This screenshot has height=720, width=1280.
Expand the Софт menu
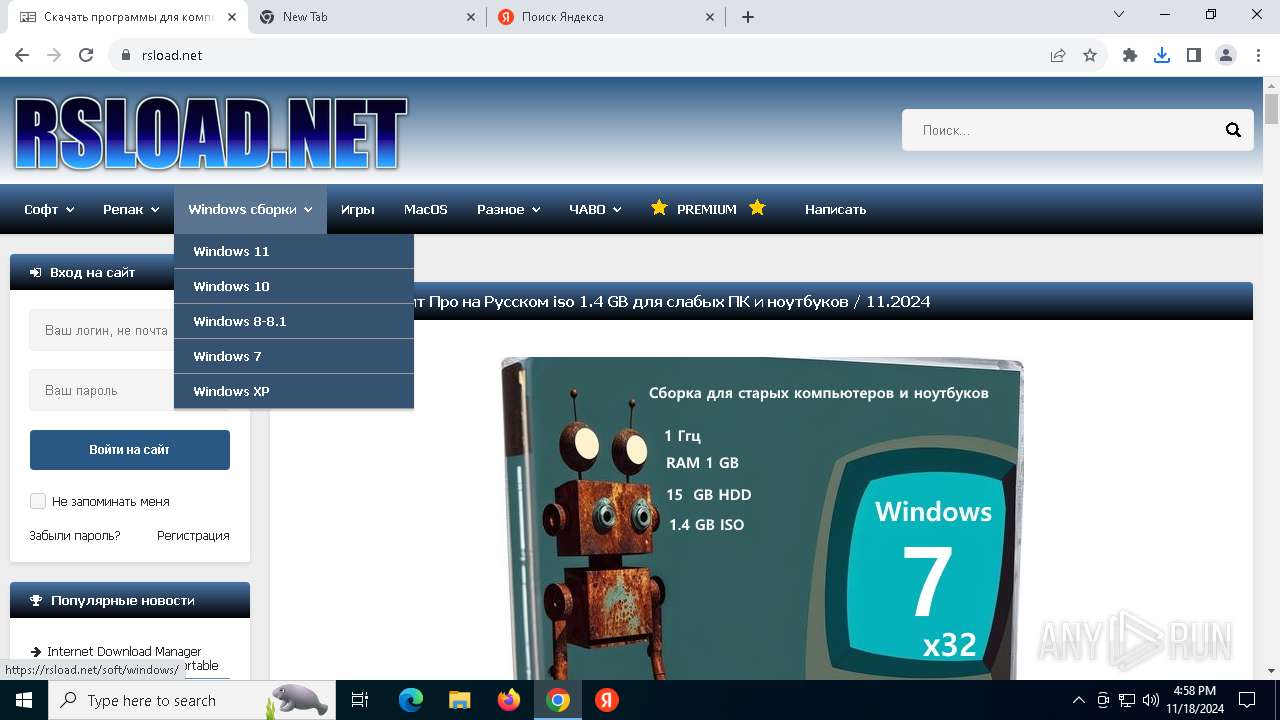pos(50,209)
